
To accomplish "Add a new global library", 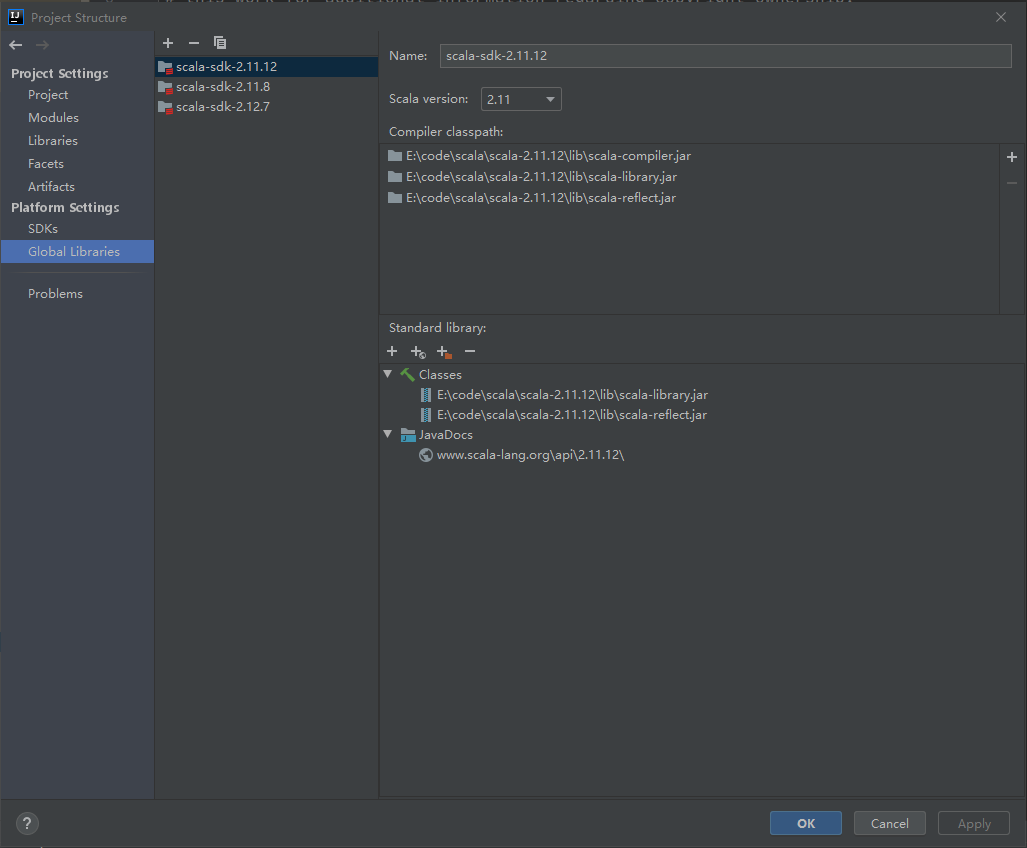I will click(x=168, y=43).
